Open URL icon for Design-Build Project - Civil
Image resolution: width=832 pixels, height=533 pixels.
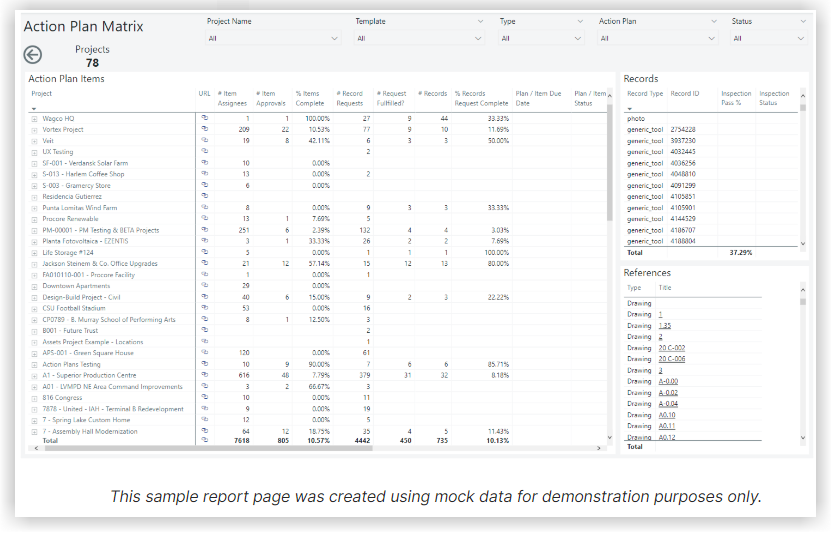click(205, 297)
